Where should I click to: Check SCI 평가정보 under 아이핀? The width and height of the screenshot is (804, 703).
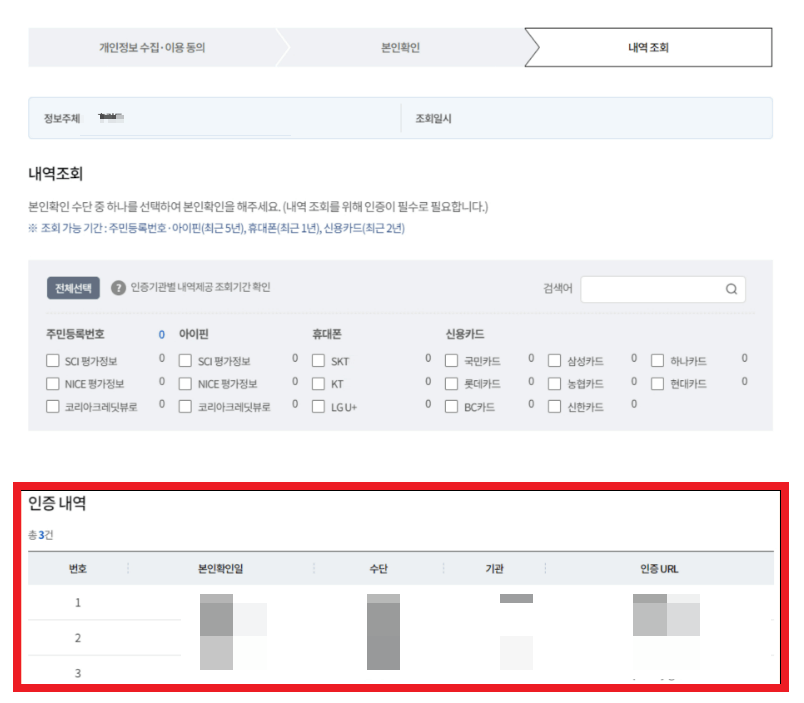pyautogui.click(x=184, y=360)
